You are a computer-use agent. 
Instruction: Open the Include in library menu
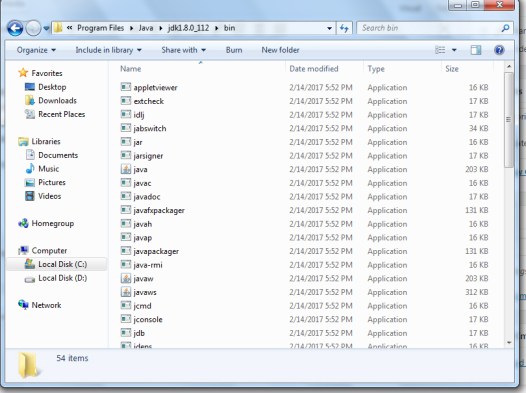click(108, 50)
